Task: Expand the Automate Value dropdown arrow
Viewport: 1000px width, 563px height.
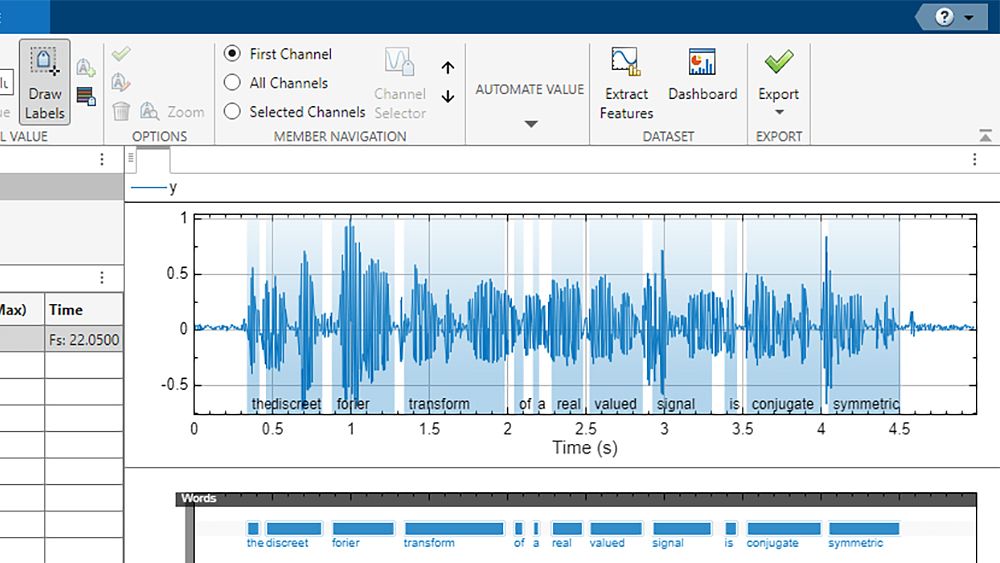Action: click(x=531, y=124)
